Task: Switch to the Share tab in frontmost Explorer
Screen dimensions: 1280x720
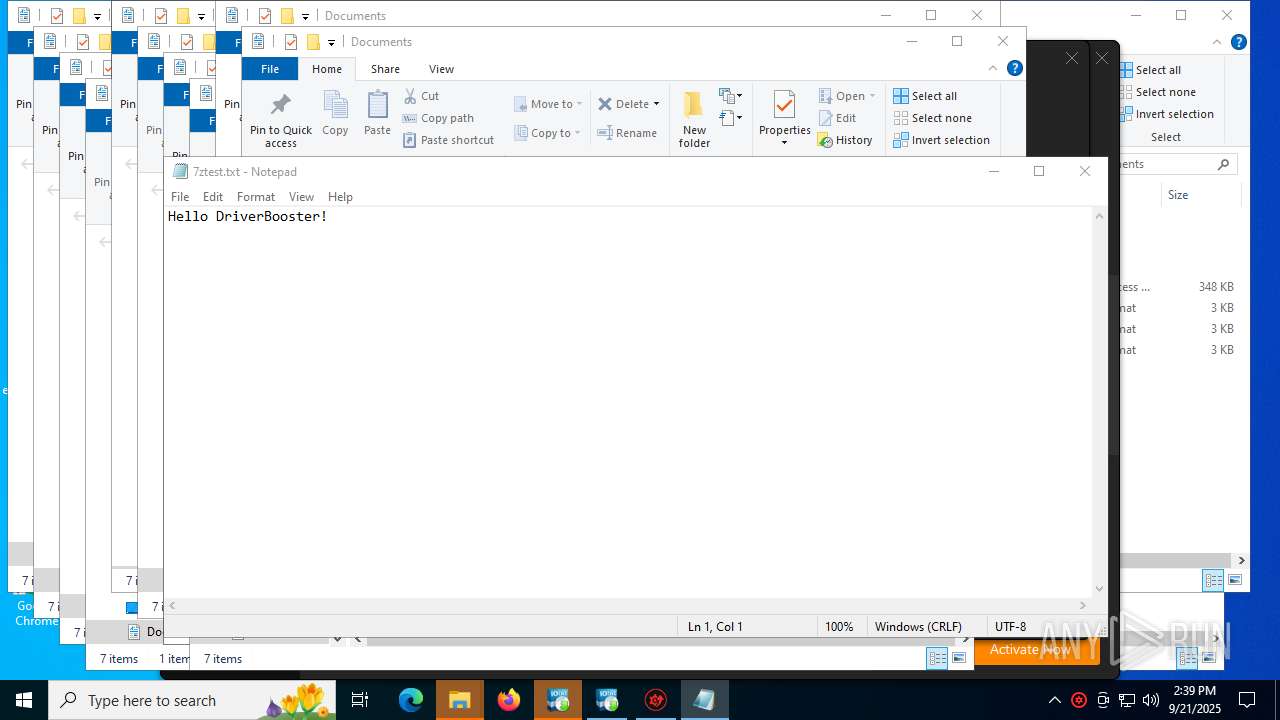Action: [385, 69]
